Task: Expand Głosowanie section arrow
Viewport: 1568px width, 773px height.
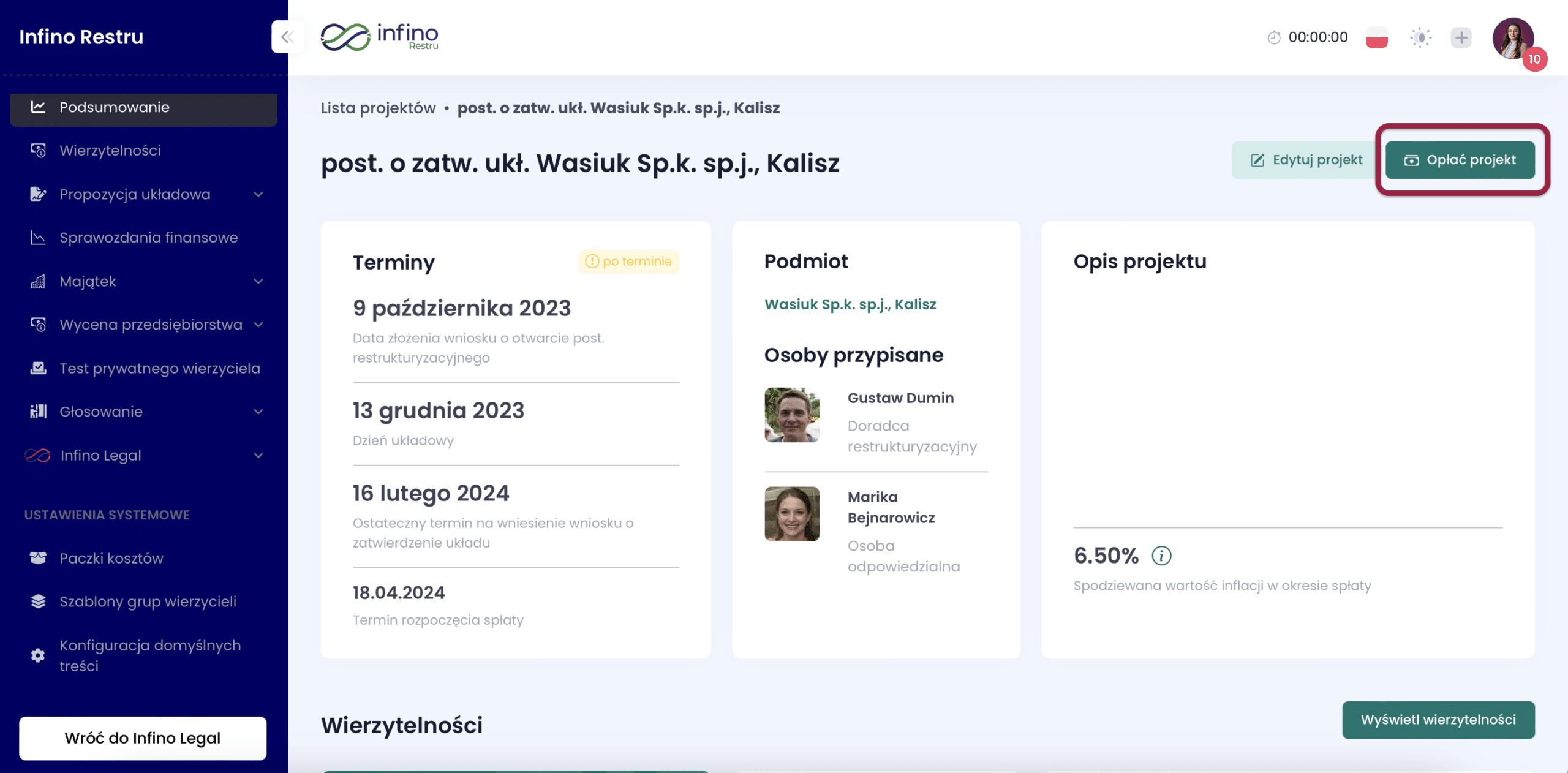Action: pos(258,412)
